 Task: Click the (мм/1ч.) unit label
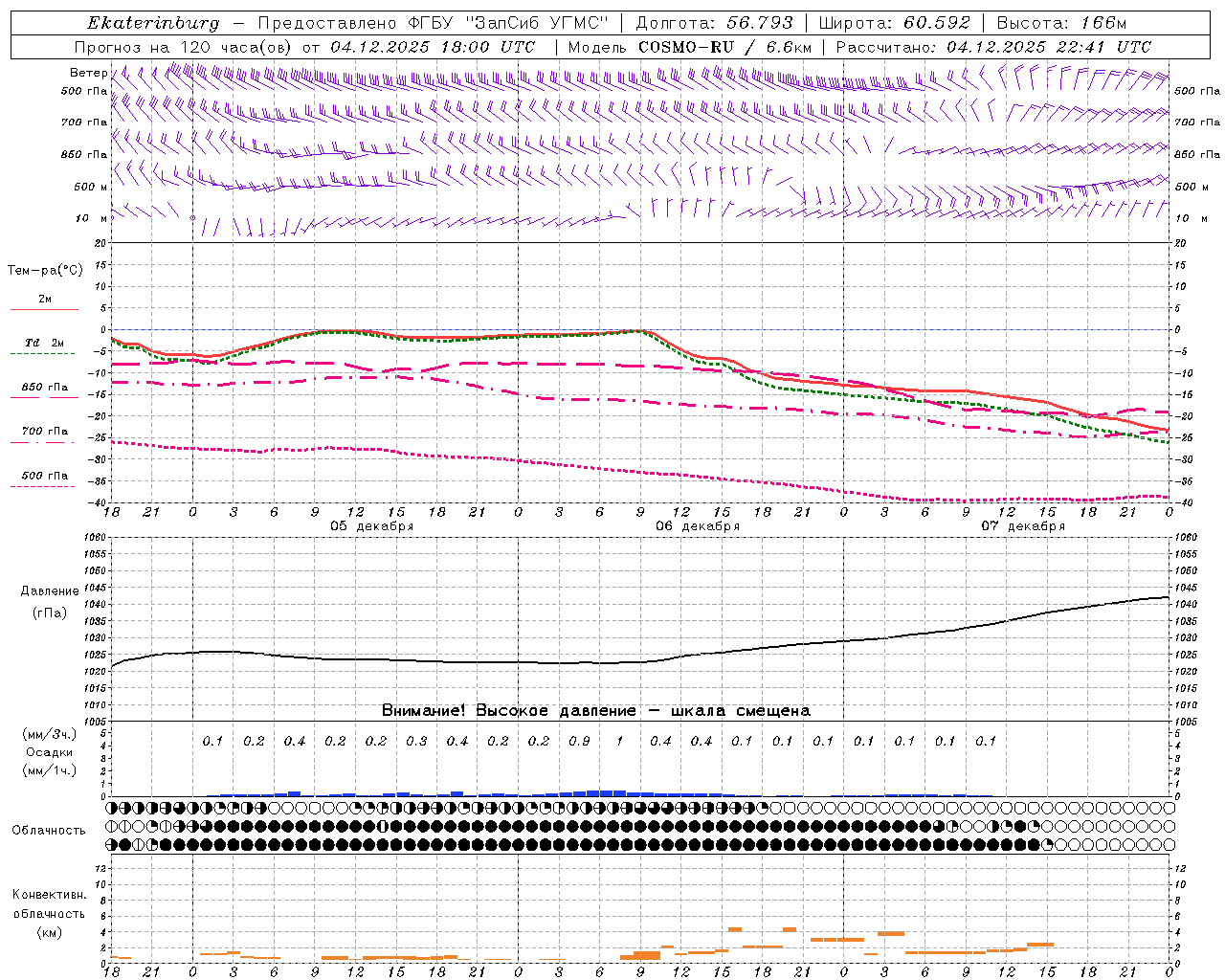50,770
